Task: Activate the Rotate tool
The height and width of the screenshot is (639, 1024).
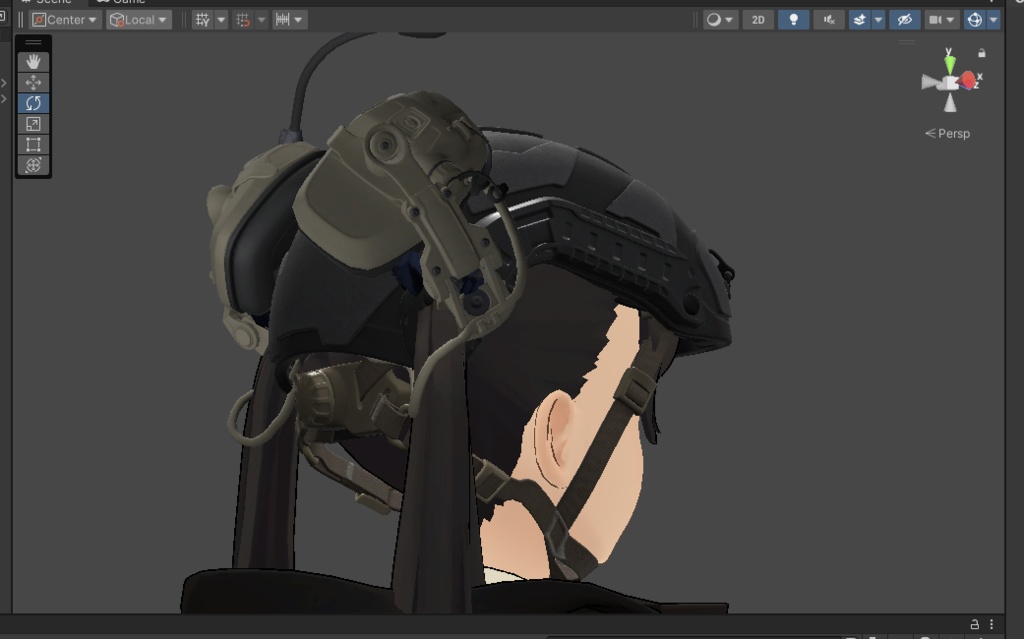Action: (x=33, y=103)
